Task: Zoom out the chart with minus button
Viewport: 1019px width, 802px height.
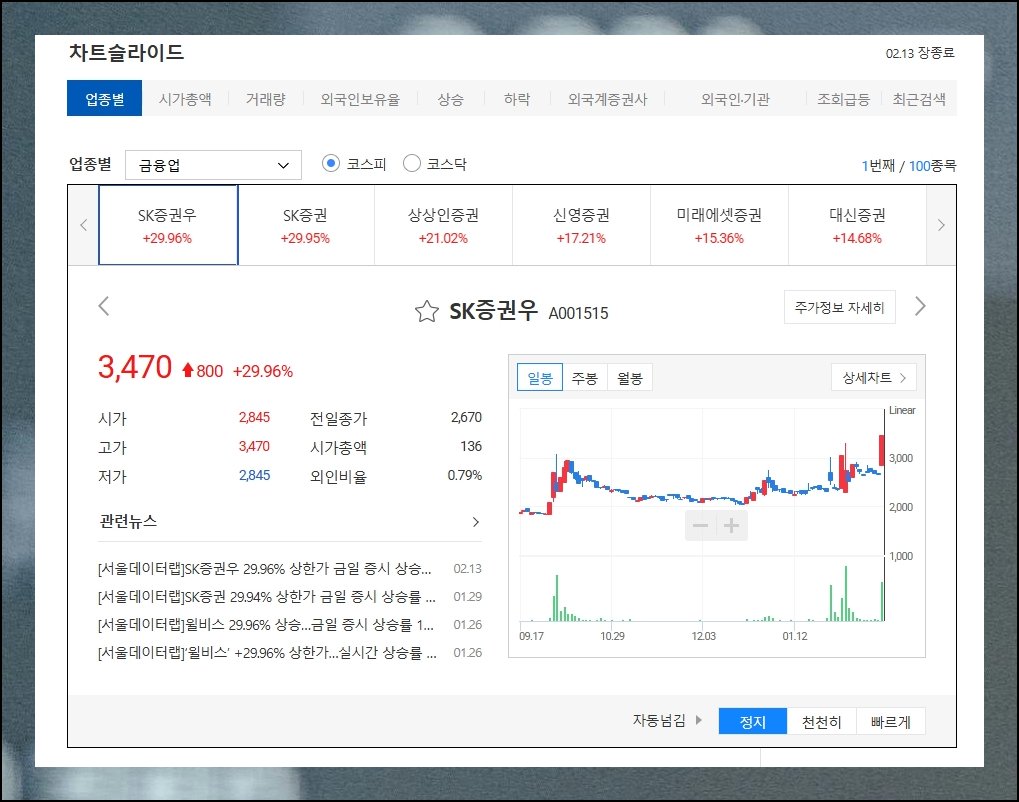Action: (x=701, y=525)
